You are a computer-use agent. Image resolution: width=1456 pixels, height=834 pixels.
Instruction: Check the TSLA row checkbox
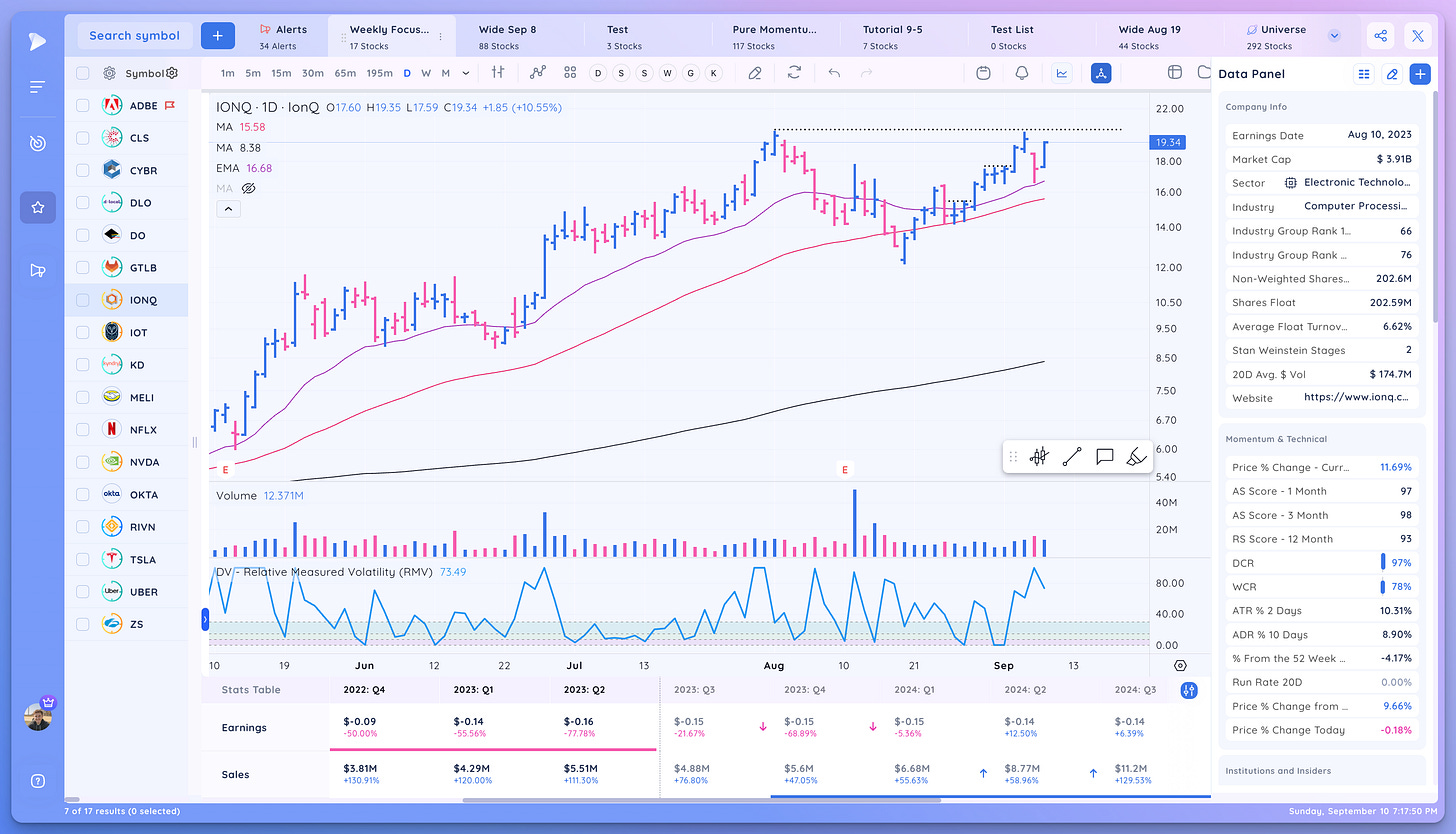tap(82, 559)
